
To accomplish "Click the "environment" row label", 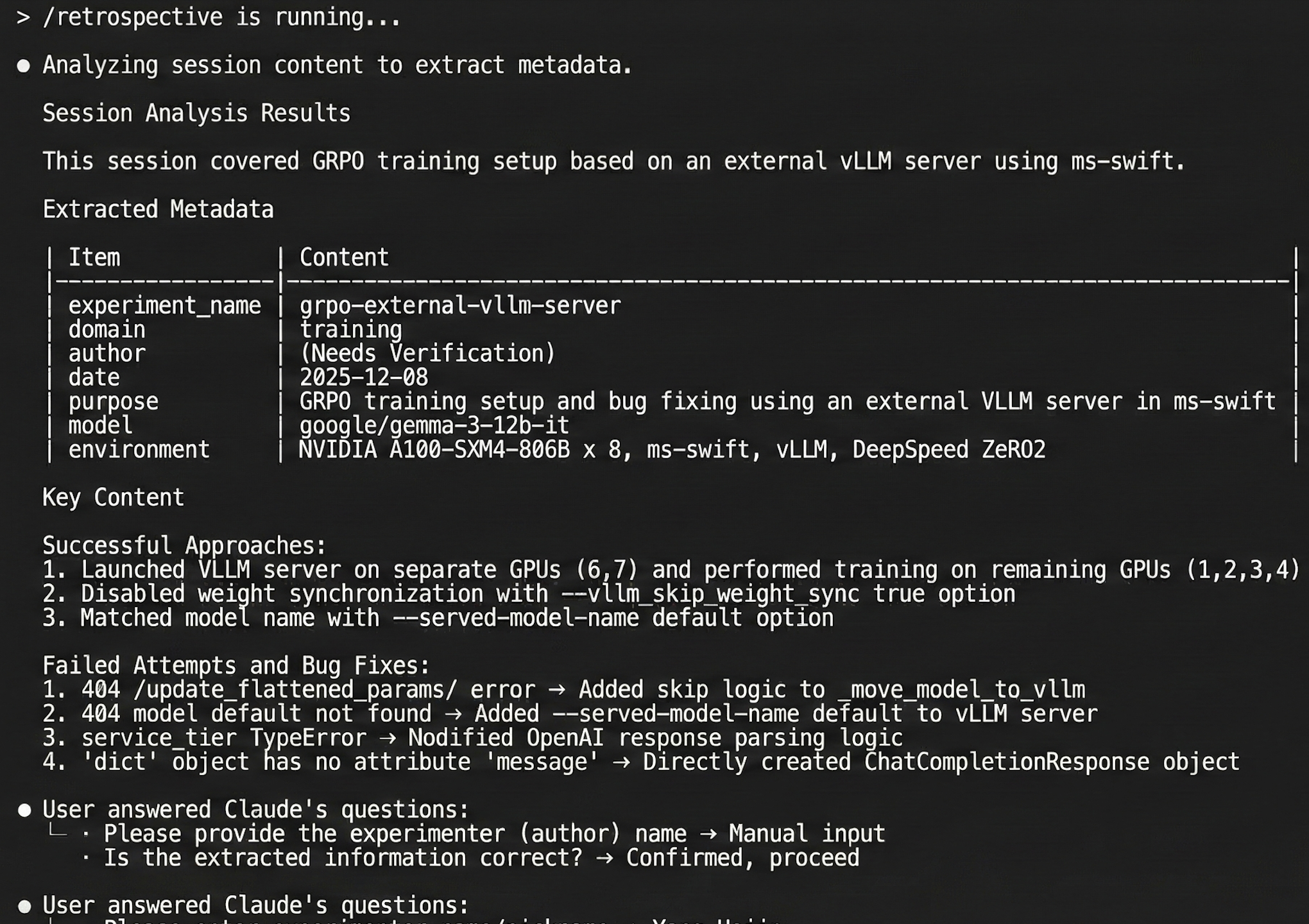I will click(x=139, y=450).
